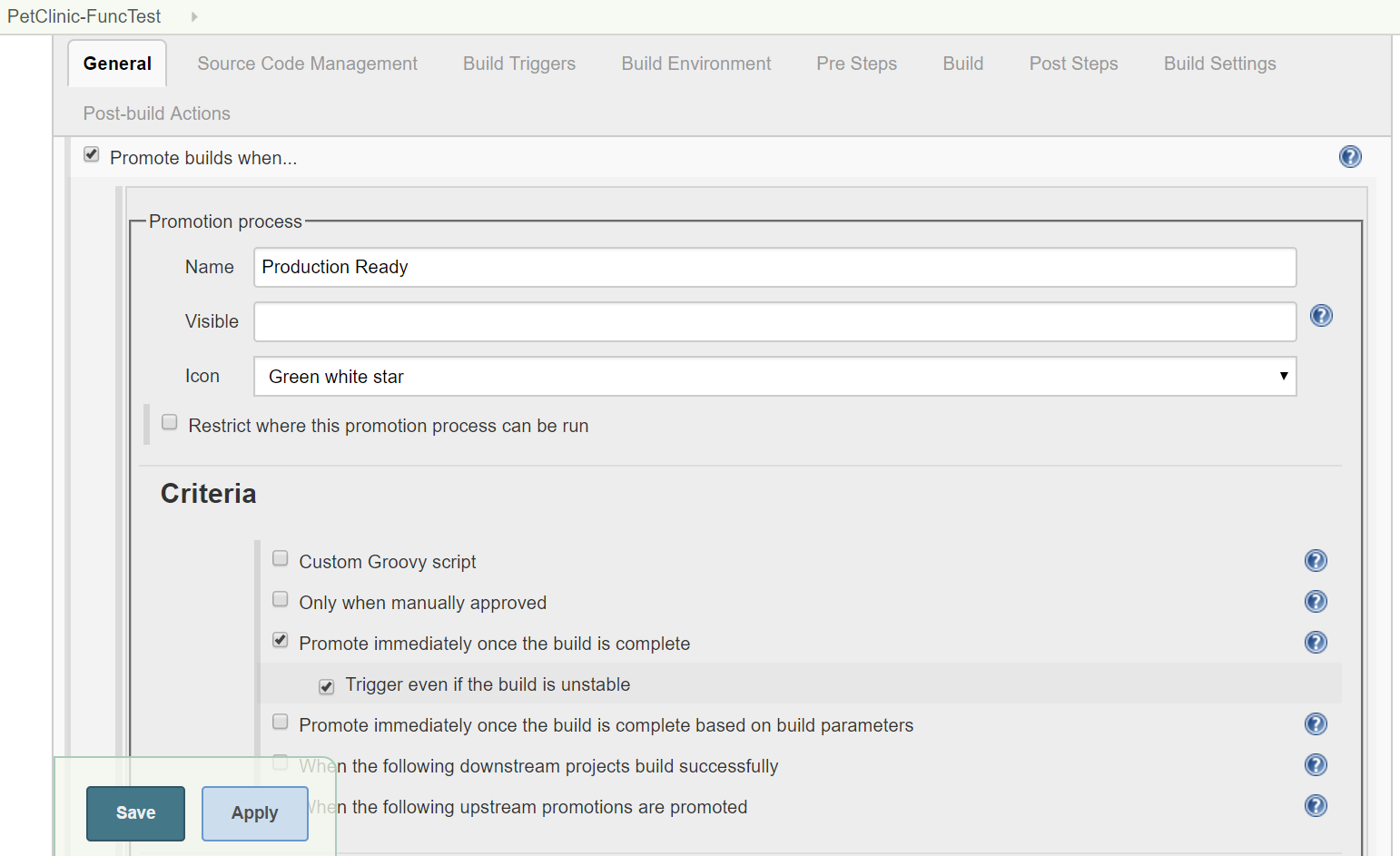The image size is (1400, 856).
Task: Go to Source Code Management tab
Action: pyautogui.click(x=308, y=64)
